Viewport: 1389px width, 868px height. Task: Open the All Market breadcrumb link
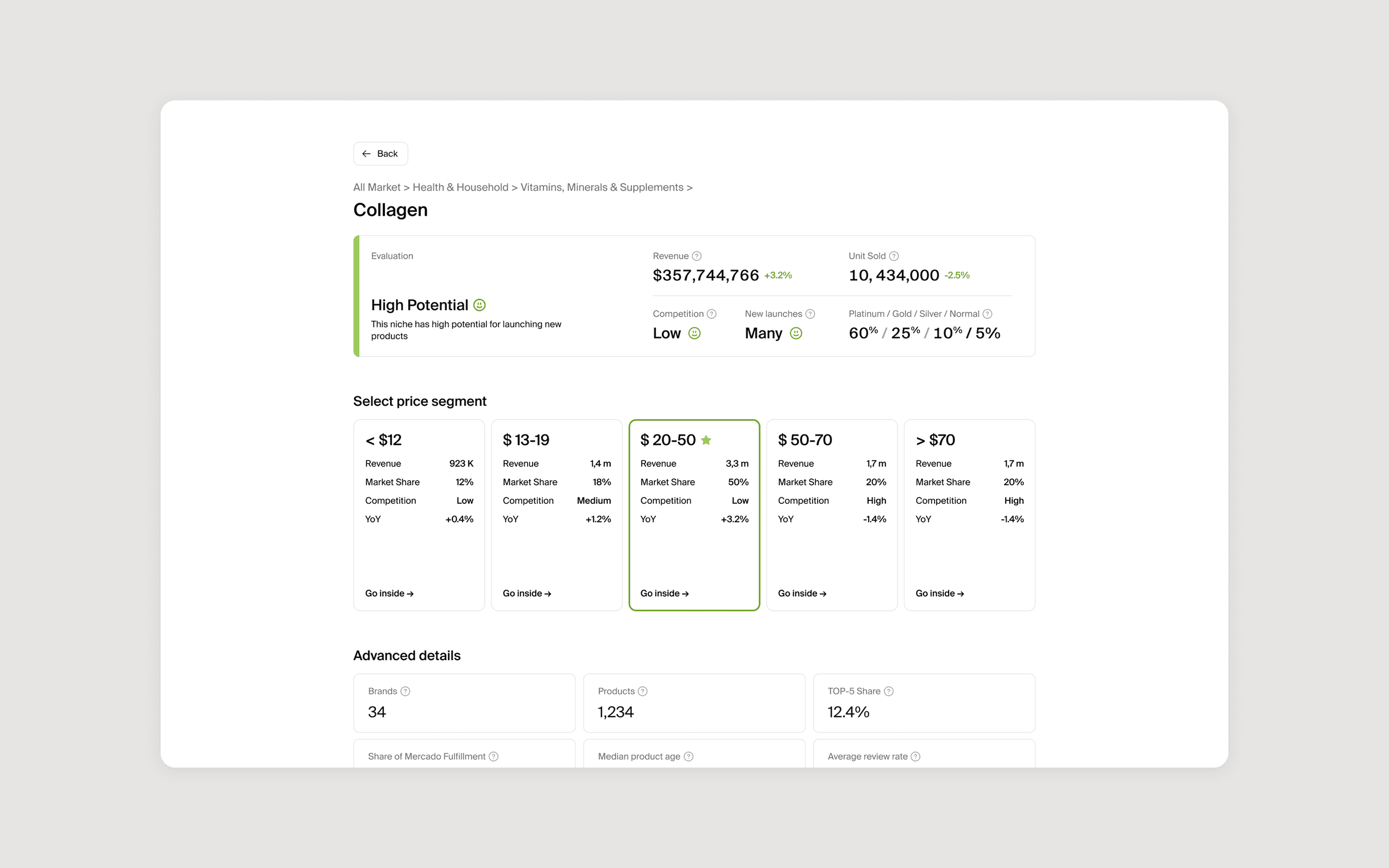tap(377, 188)
